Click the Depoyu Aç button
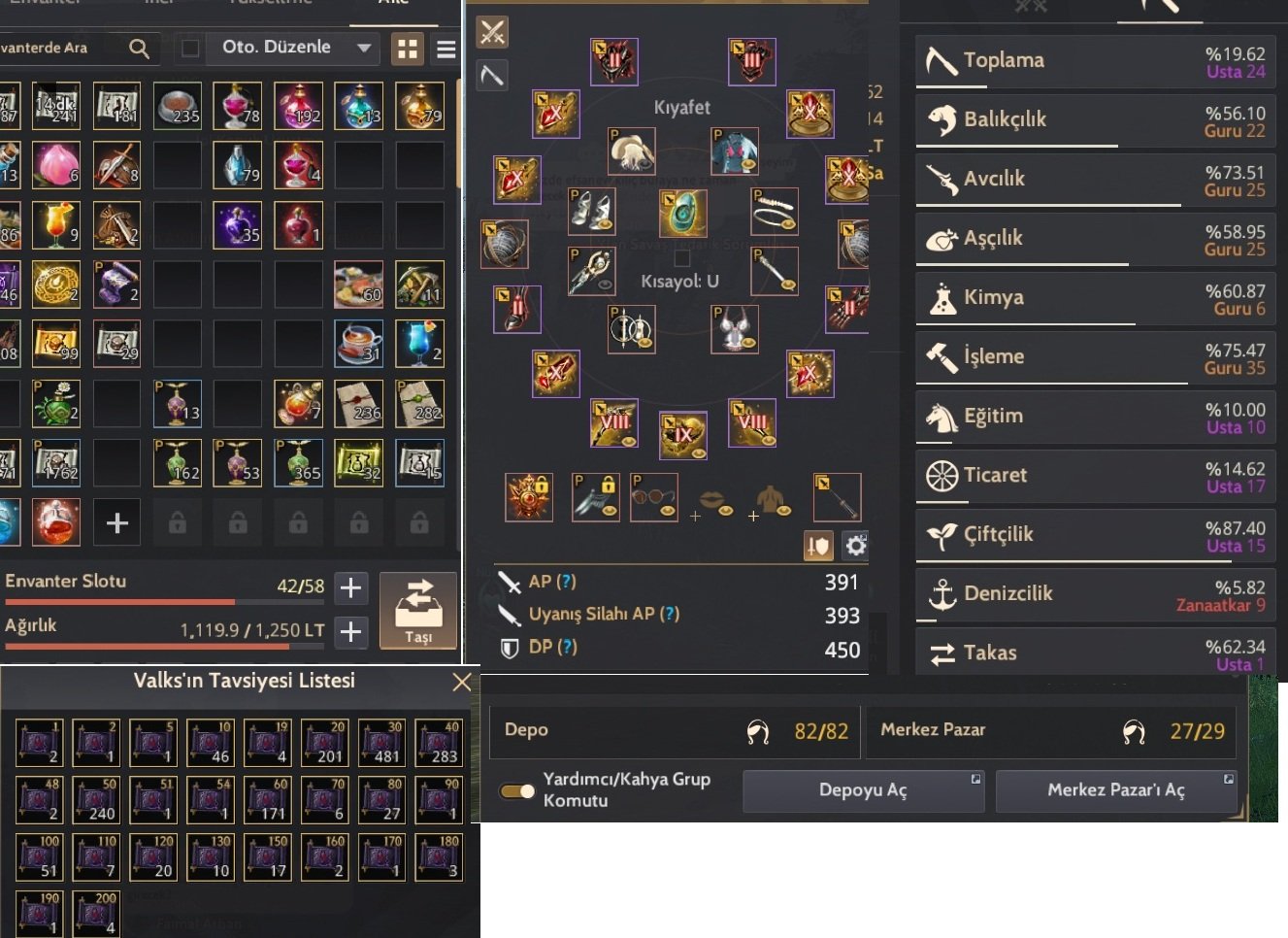1288x938 pixels. [863, 790]
